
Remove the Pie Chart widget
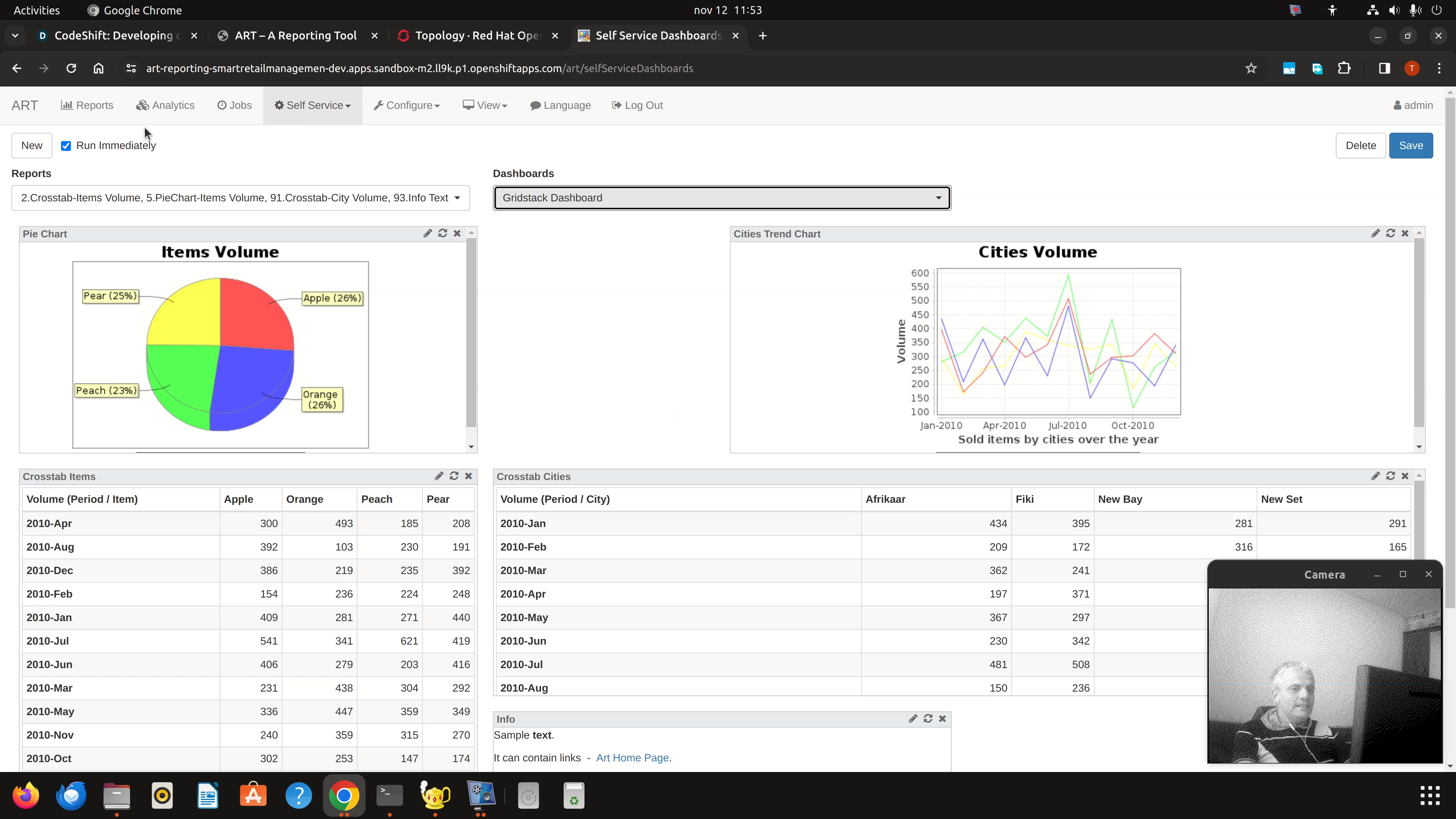[x=457, y=234]
